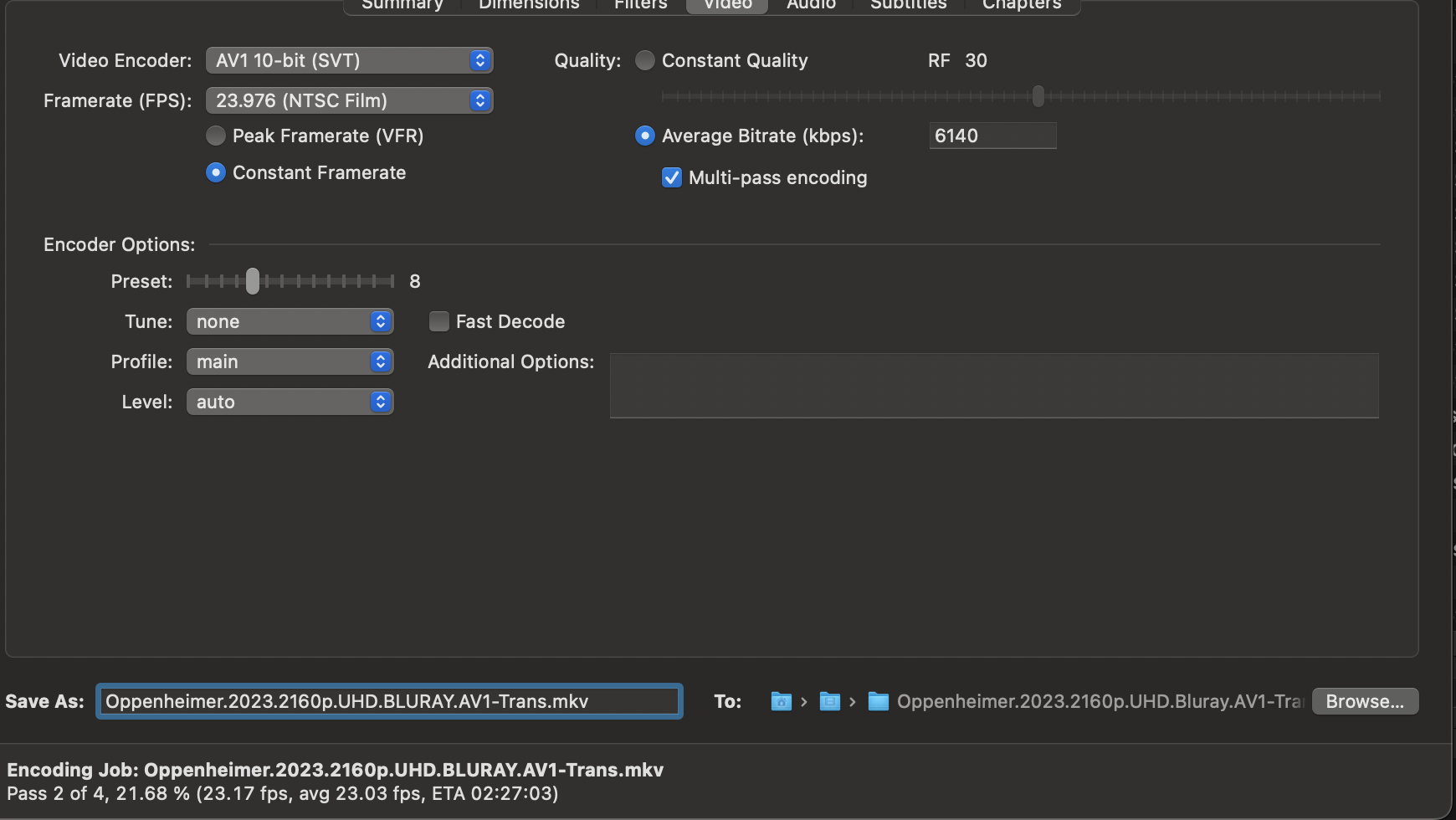Screen dimensions: 1456x820
Task: Click the encoder Preset slider handle
Action: tap(253, 281)
